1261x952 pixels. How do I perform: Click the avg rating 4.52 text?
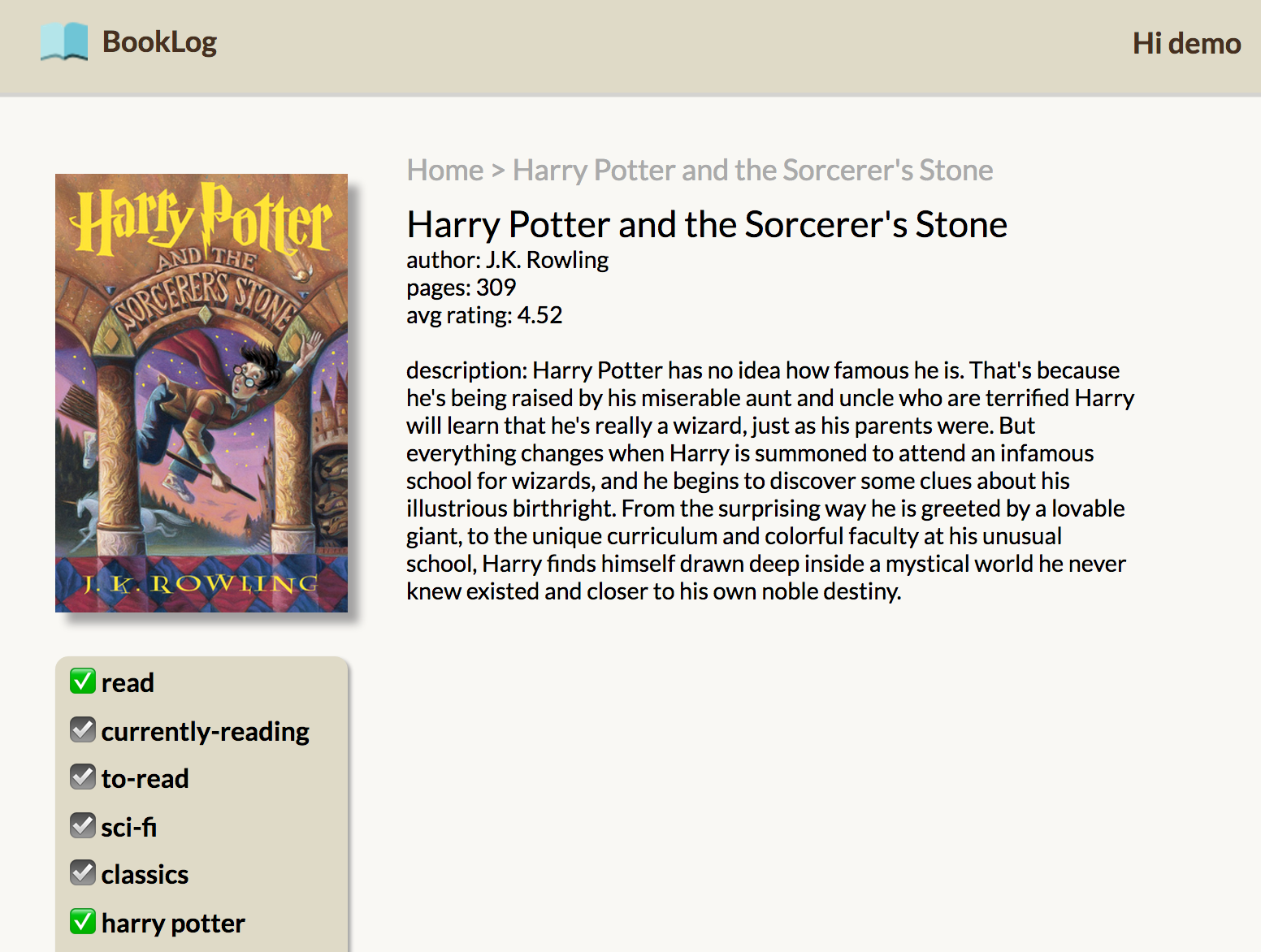tap(484, 315)
